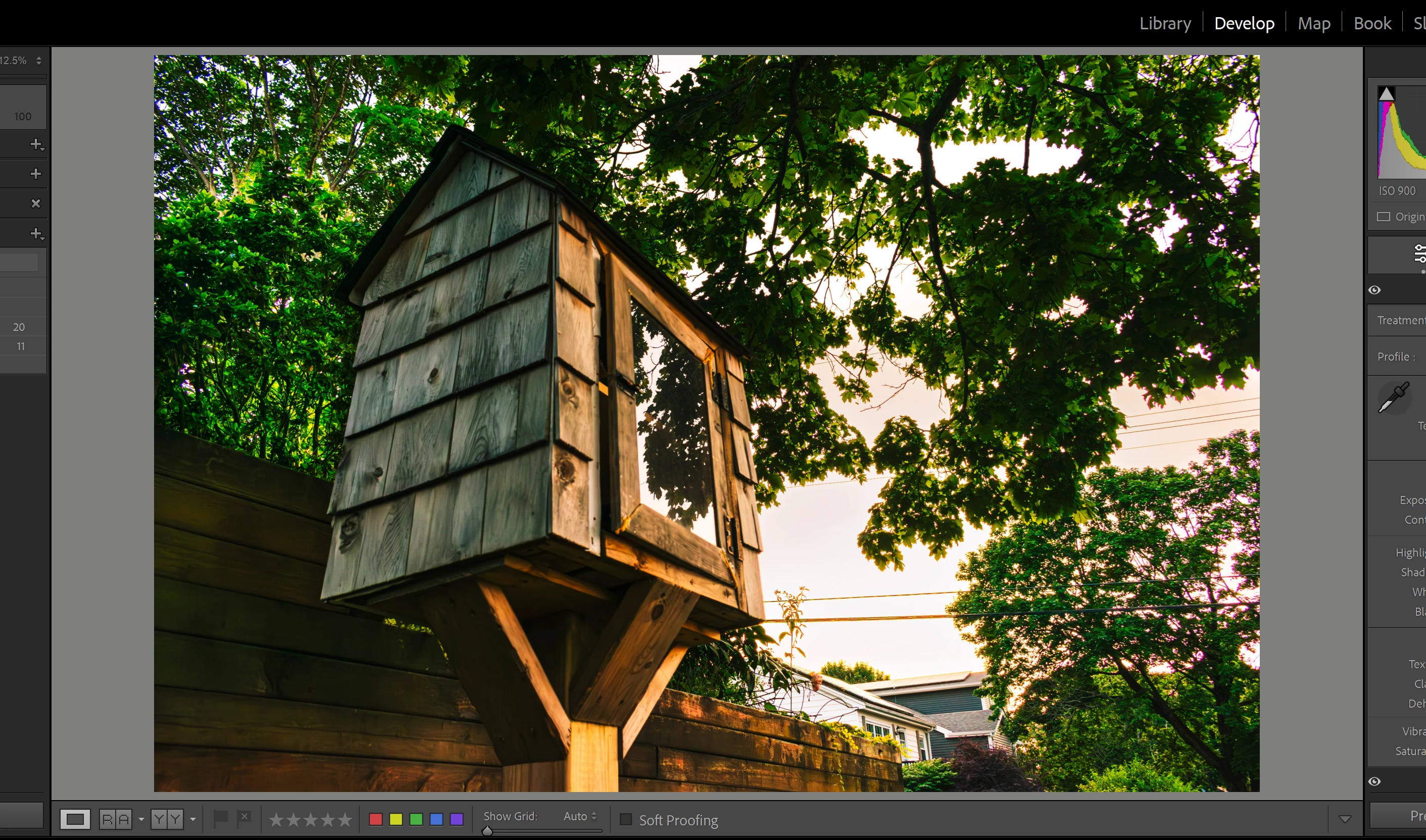The width and height of the screenshot is (1426, 840).
Task: Open the Before/After view options dropdown arrow
Action: pos(193,819)
